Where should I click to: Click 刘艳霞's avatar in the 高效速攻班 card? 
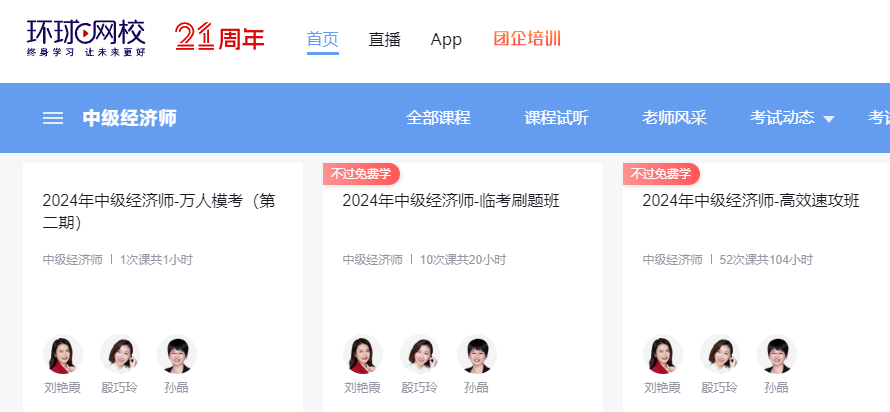[663, 354]
